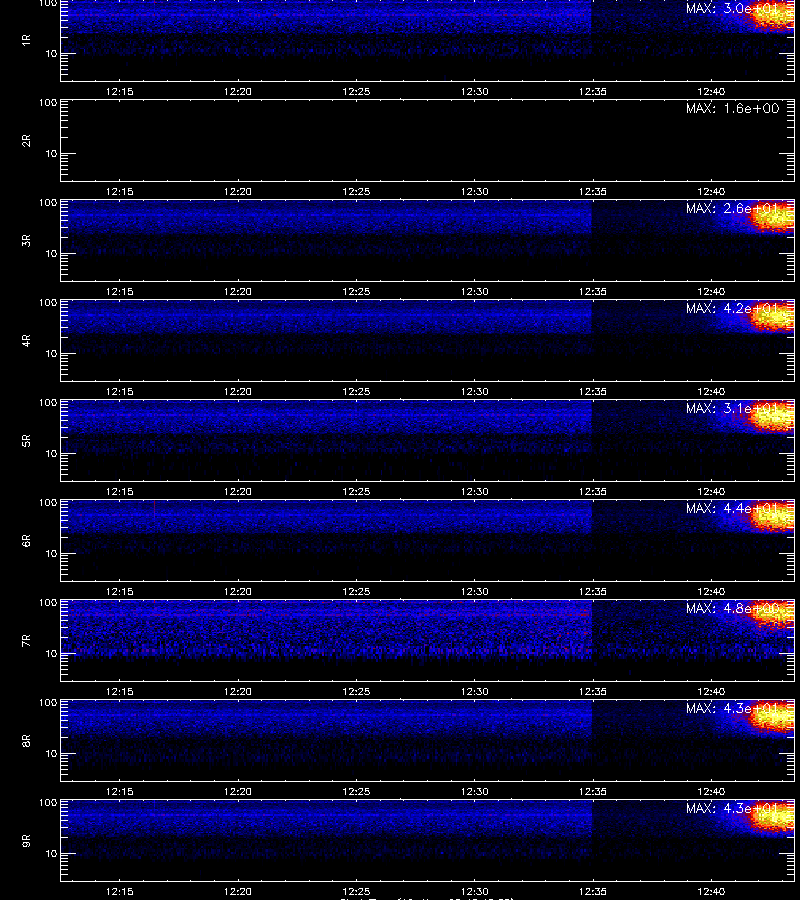Click the 100 y-axis label of panel 6R
The width and height of the screenshot is (800, 900).
(x=48, y=503)
